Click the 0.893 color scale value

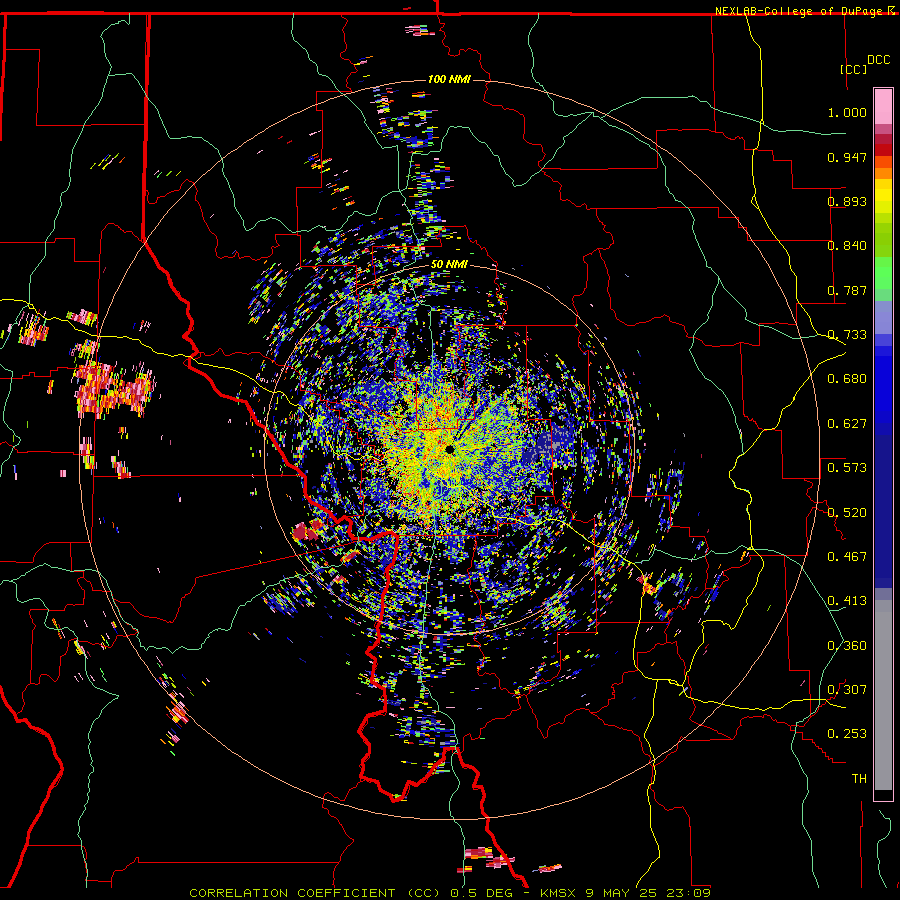point(847,201)
